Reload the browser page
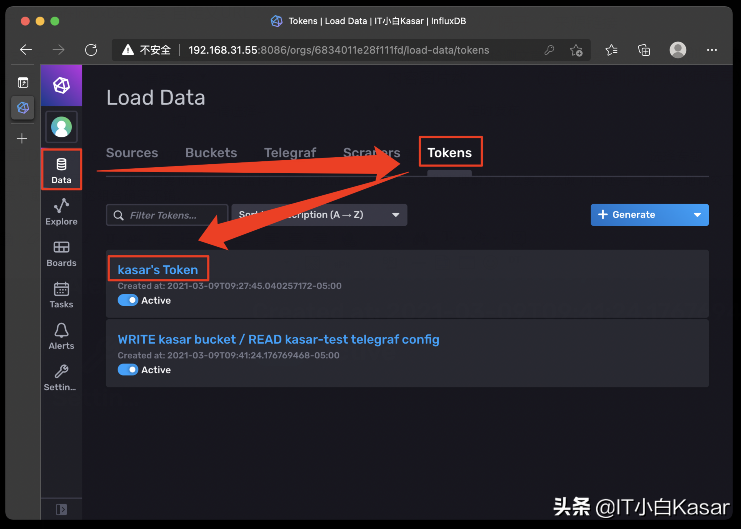 [x=91, y=50]
